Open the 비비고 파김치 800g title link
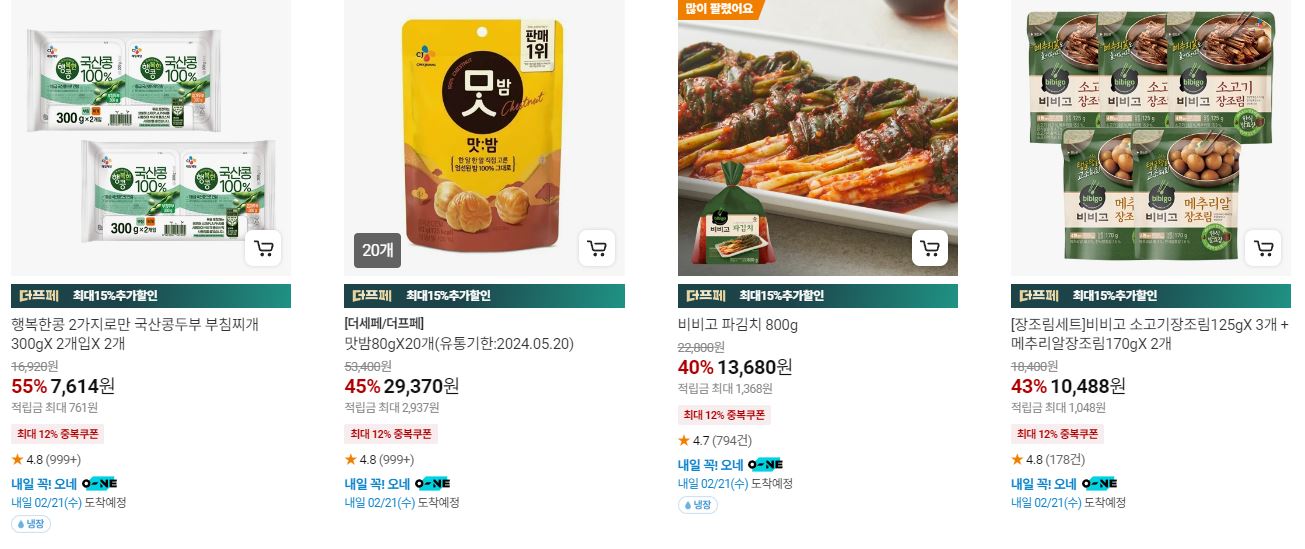 tap(738, 325)
